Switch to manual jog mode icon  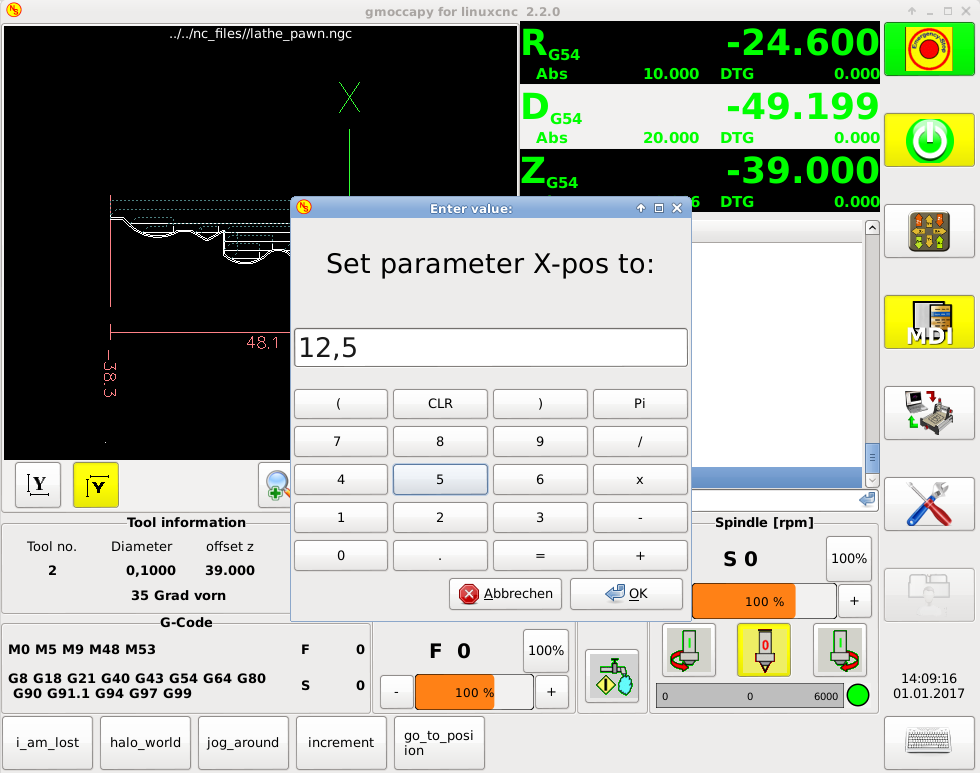pyautogui.click(x=929, y=231)
